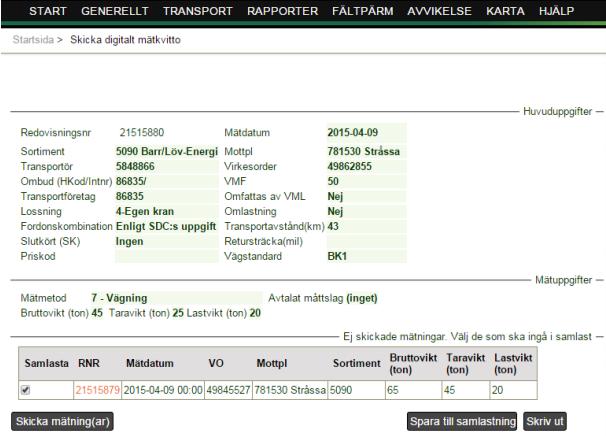Open the FÄLTPÄRM menu

[363, 11]
